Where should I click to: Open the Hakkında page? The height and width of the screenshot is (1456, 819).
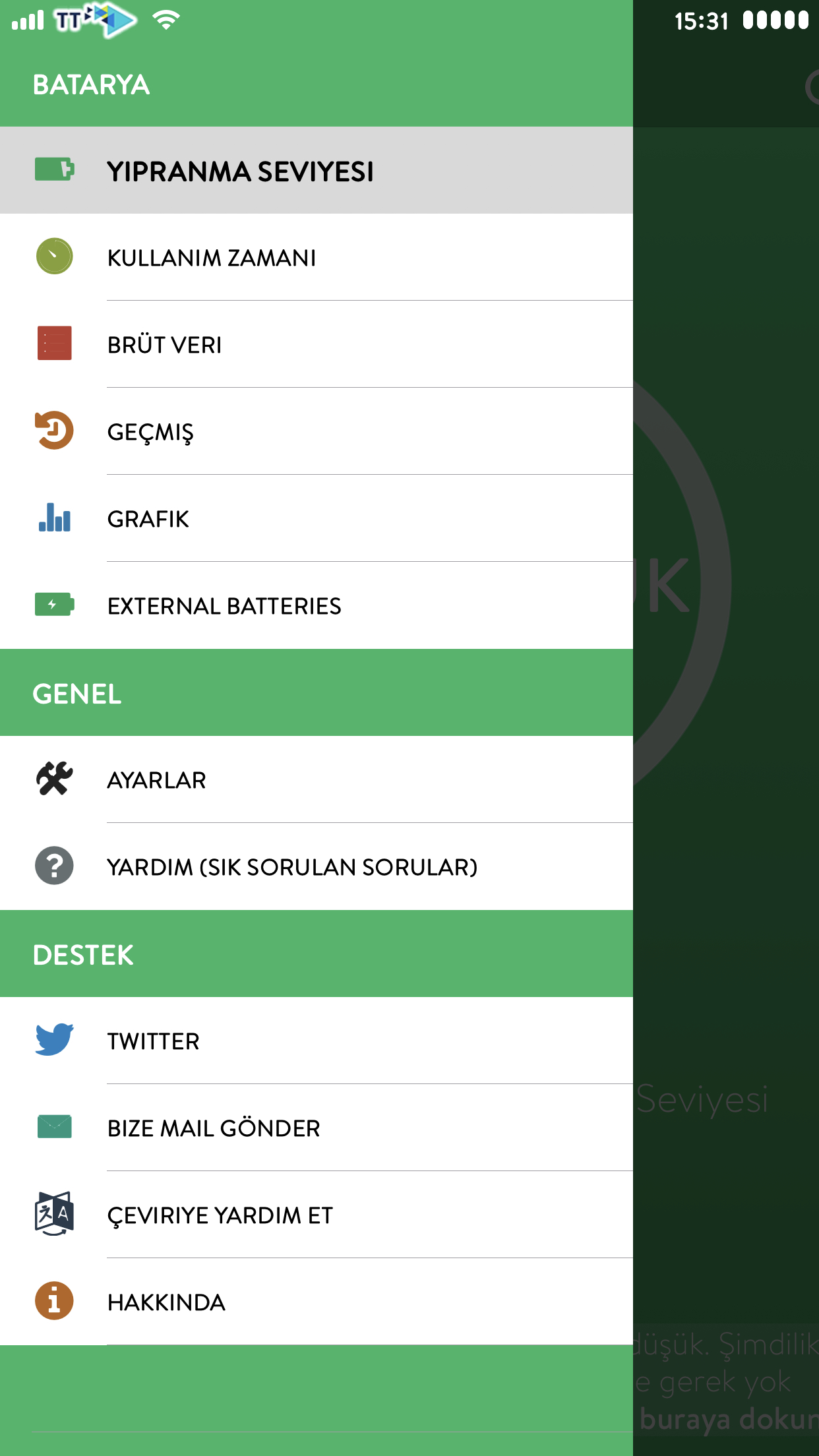coord(317,1302)
